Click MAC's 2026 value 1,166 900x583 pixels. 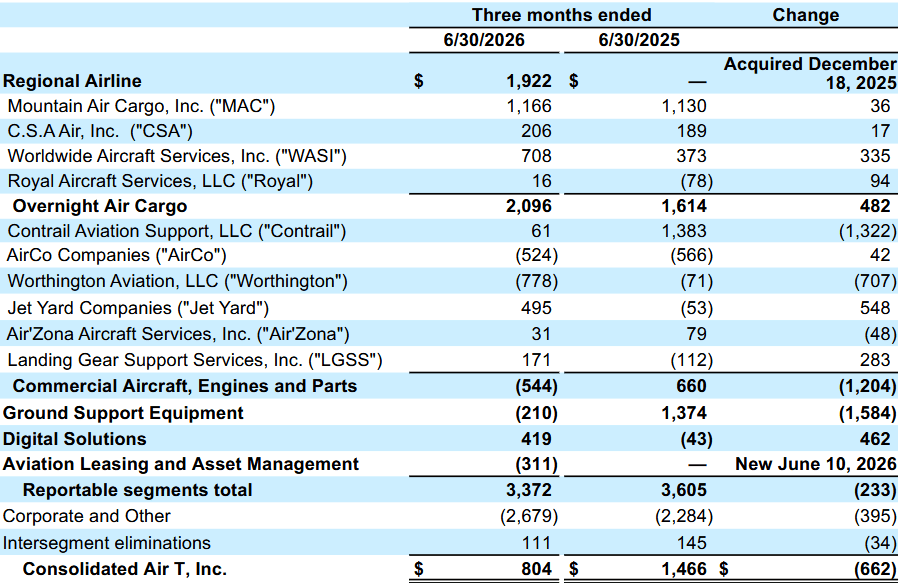click(x=529, y=106)
